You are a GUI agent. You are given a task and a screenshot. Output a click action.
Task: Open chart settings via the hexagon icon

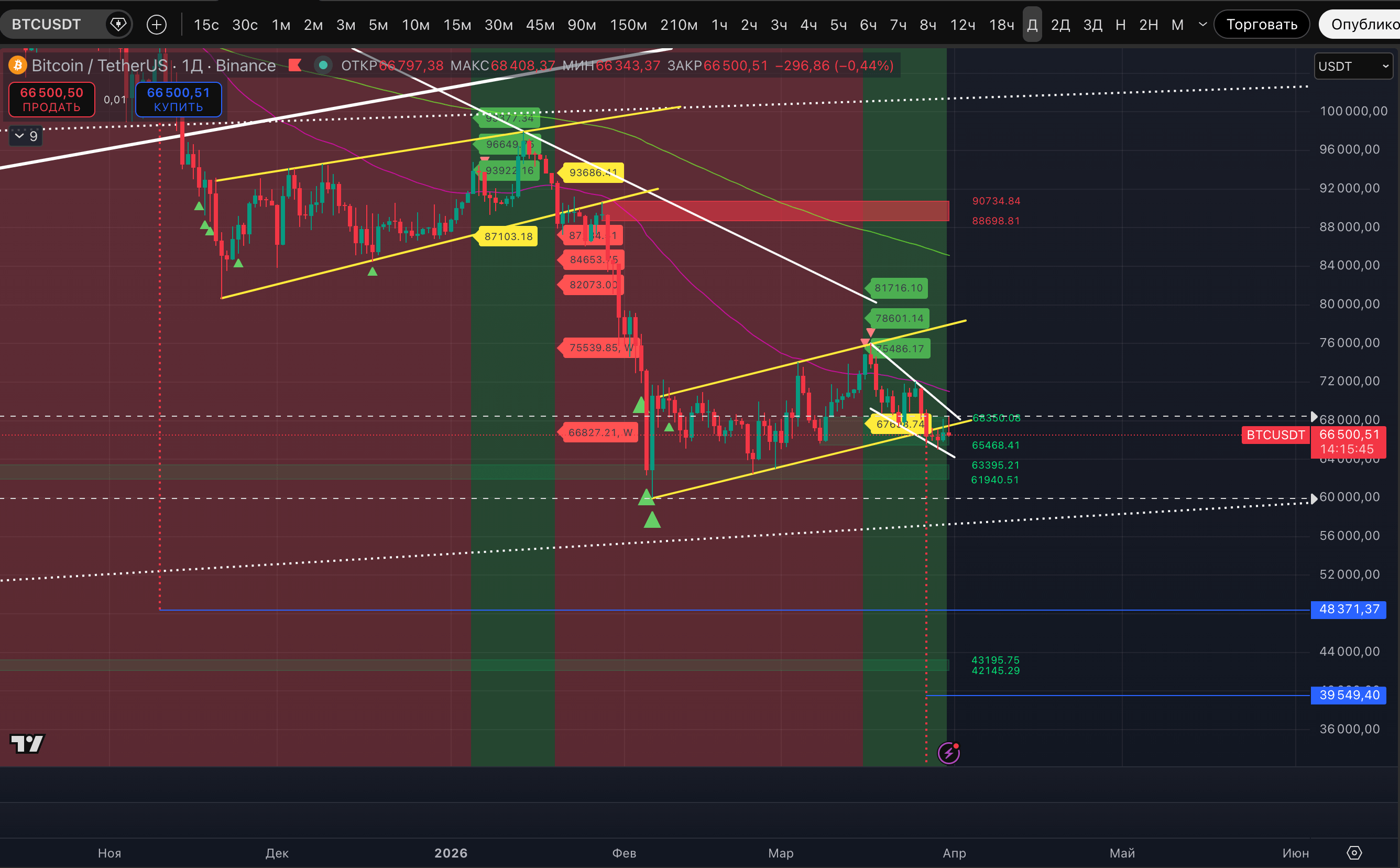tap(1354, 852)
